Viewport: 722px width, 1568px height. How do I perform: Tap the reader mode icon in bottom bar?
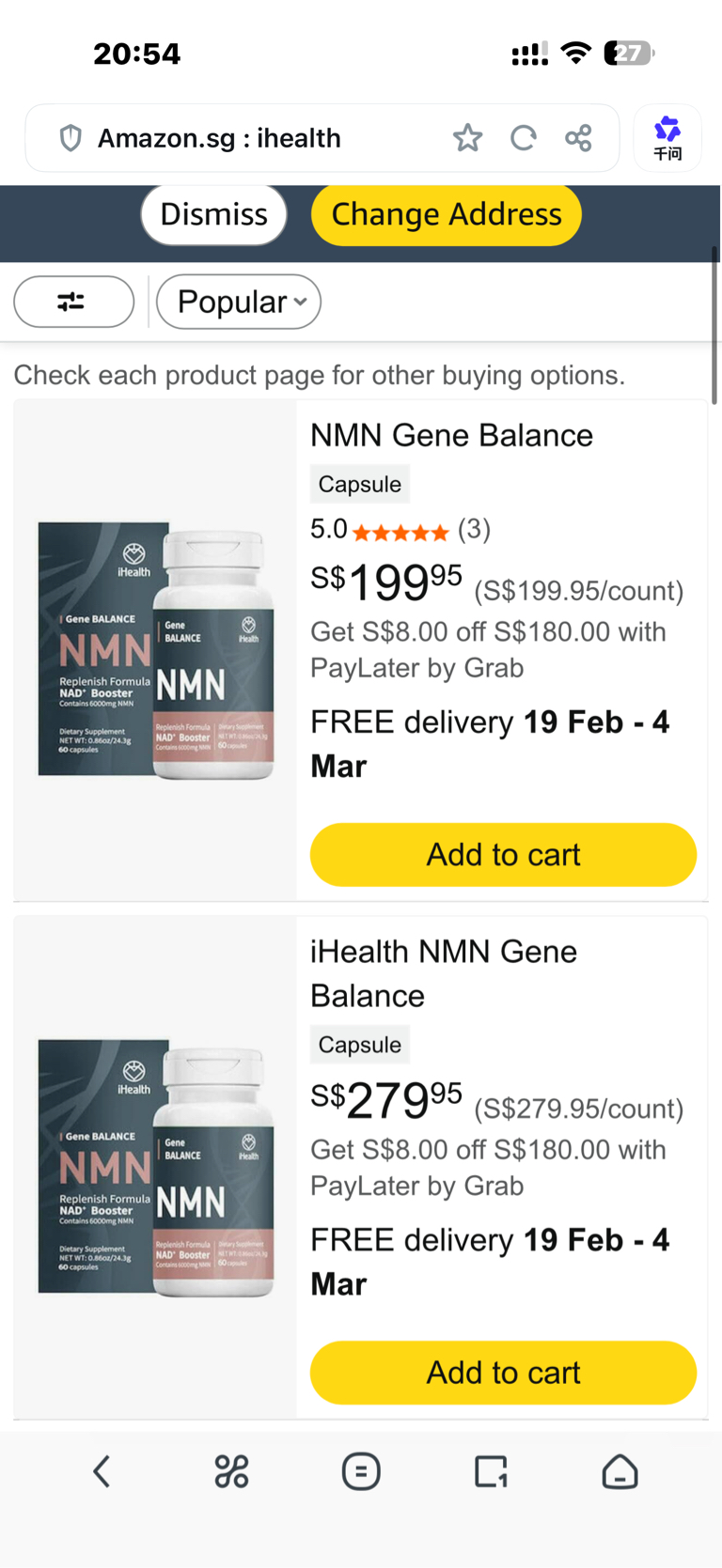pos(361,1471)
